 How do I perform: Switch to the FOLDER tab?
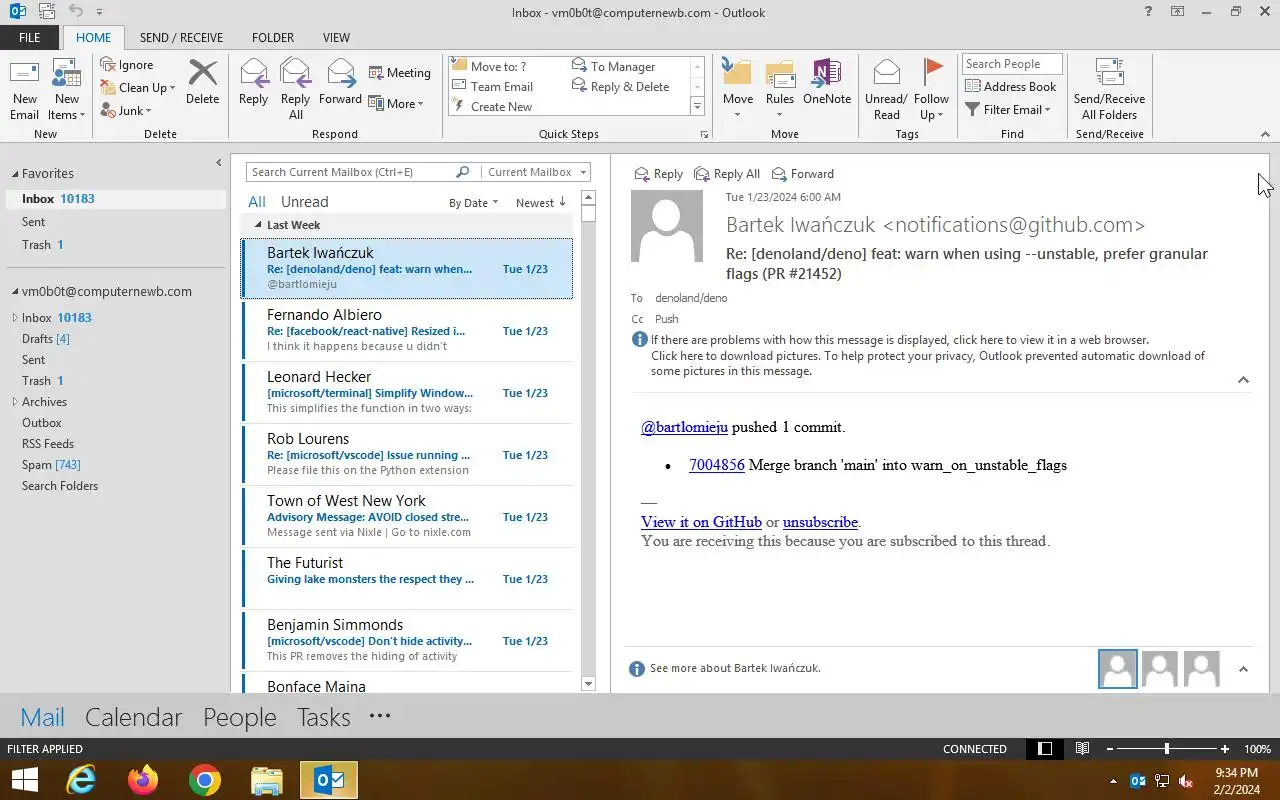coord(273,37)
